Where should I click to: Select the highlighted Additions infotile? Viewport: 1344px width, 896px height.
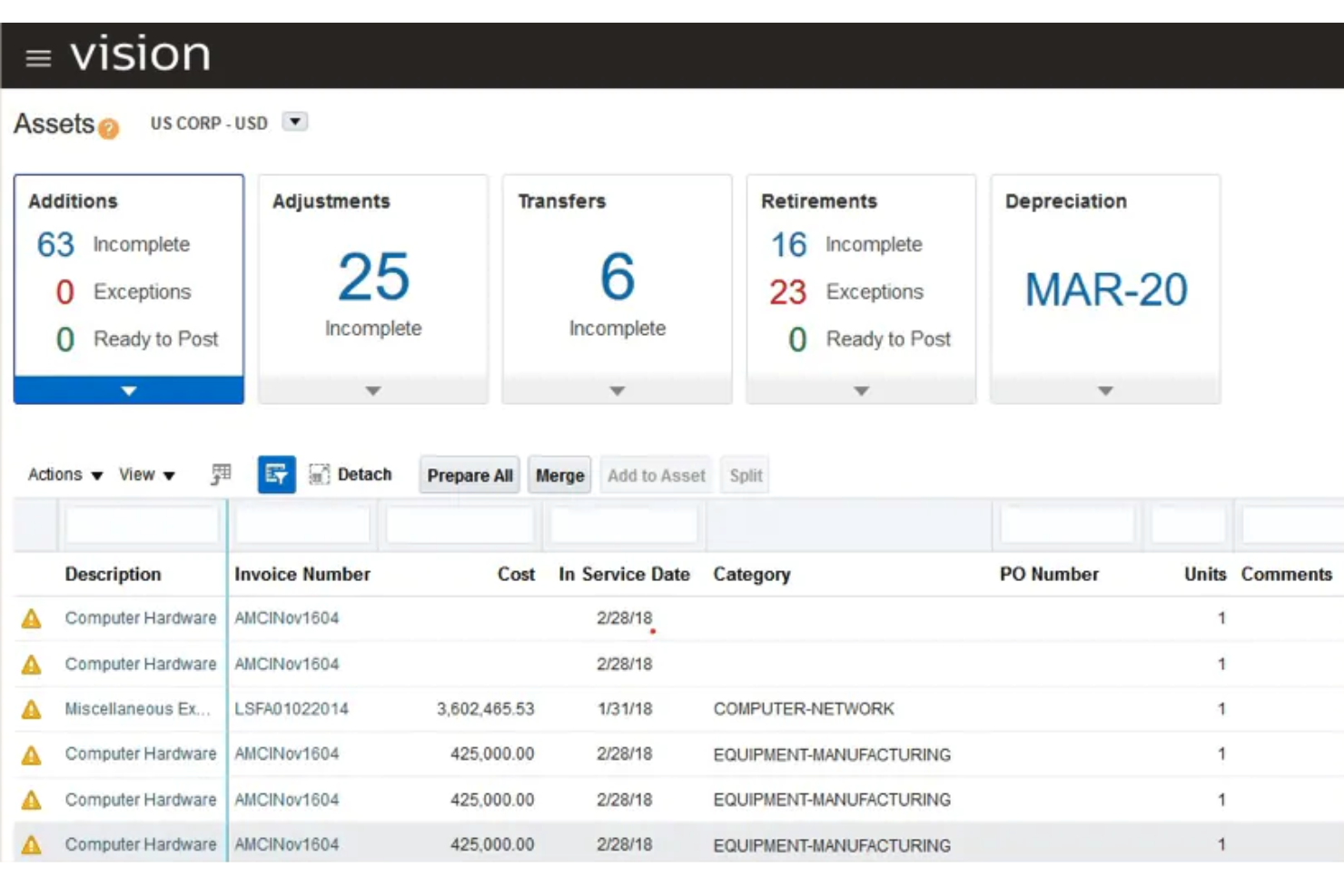[128, 272]
